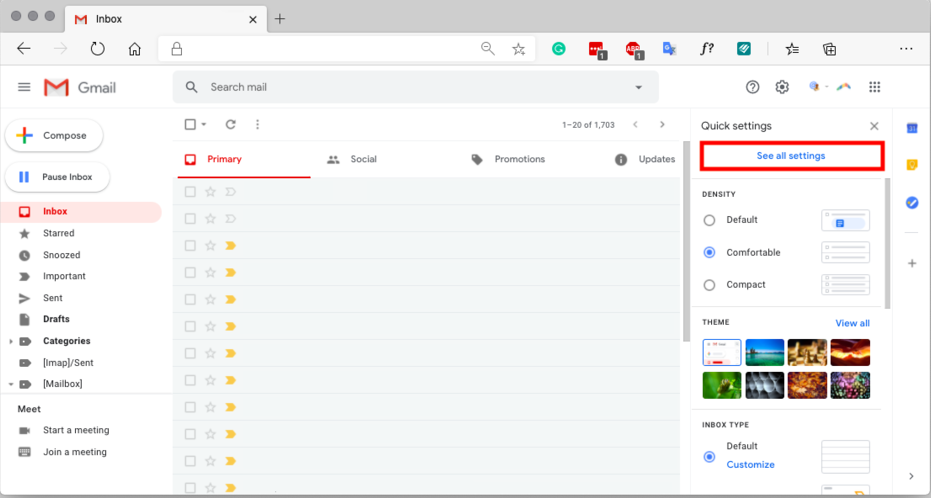
Task: Tick the second email row checkbox
Action: [x=190, y=219]
